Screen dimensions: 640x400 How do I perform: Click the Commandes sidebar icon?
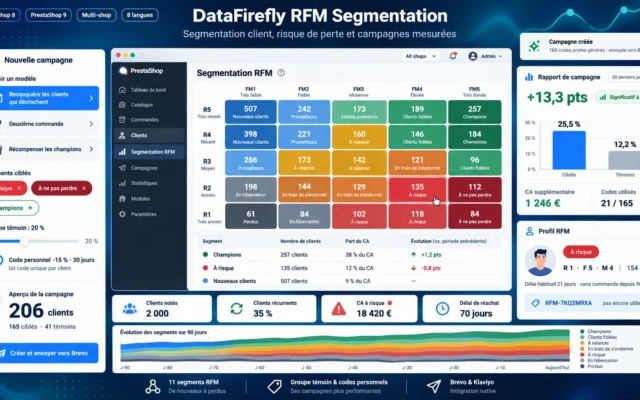[122, 120]
